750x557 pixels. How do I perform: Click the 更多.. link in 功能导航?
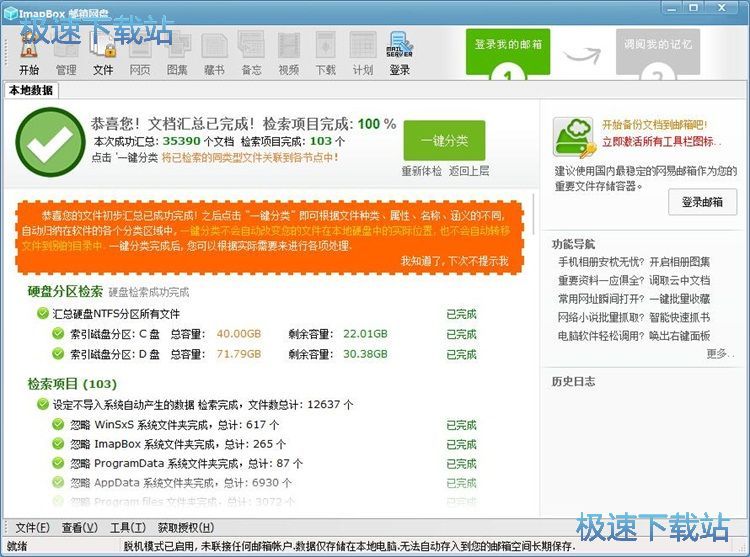coord(720,354)
